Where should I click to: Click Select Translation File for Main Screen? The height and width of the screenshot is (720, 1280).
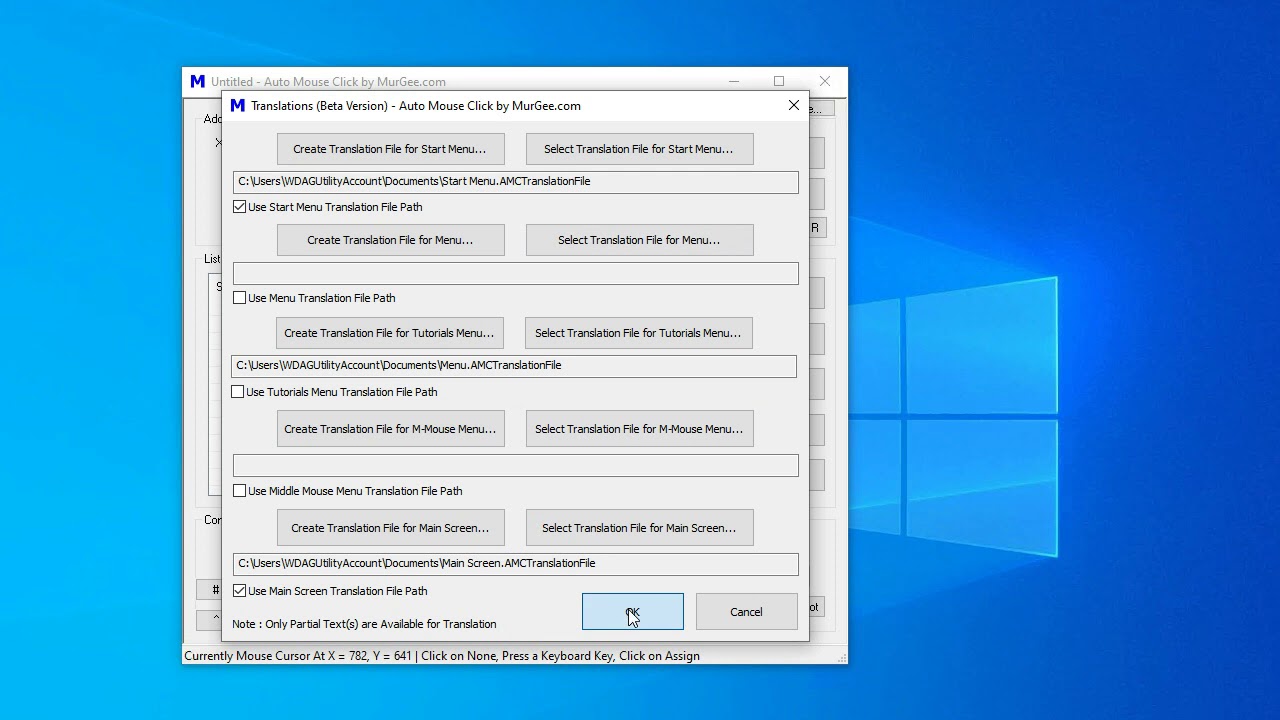pos(639,528)
